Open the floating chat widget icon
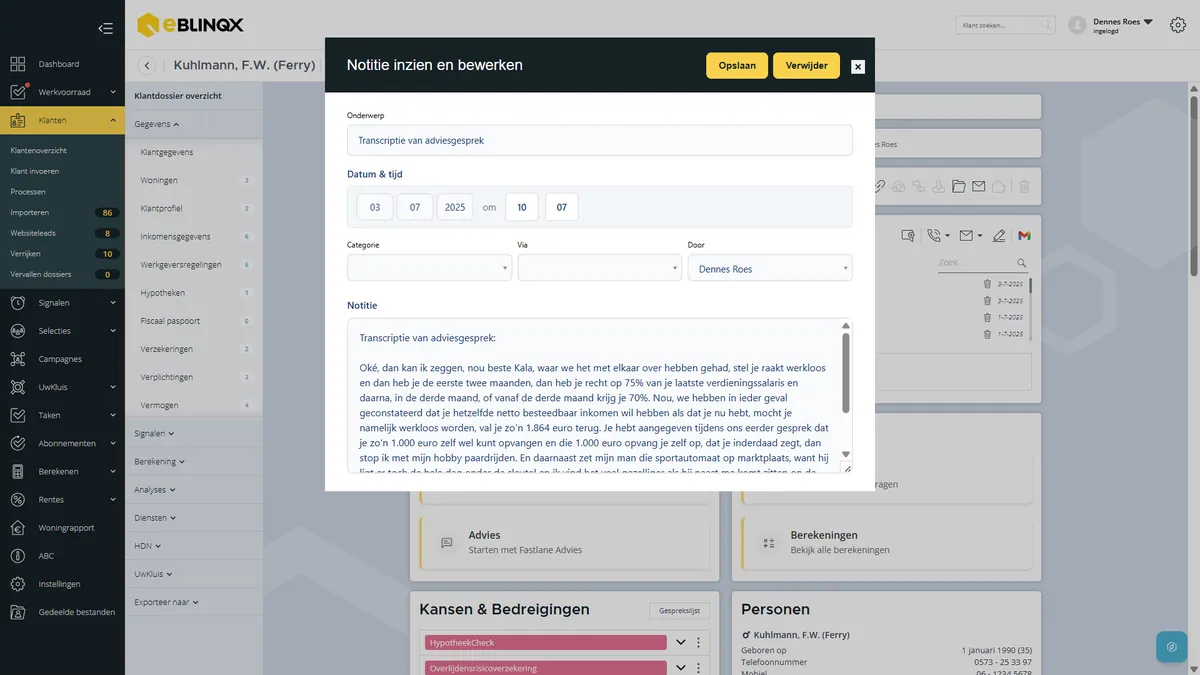1200x675 pixels. click(x=1171, y=647)
